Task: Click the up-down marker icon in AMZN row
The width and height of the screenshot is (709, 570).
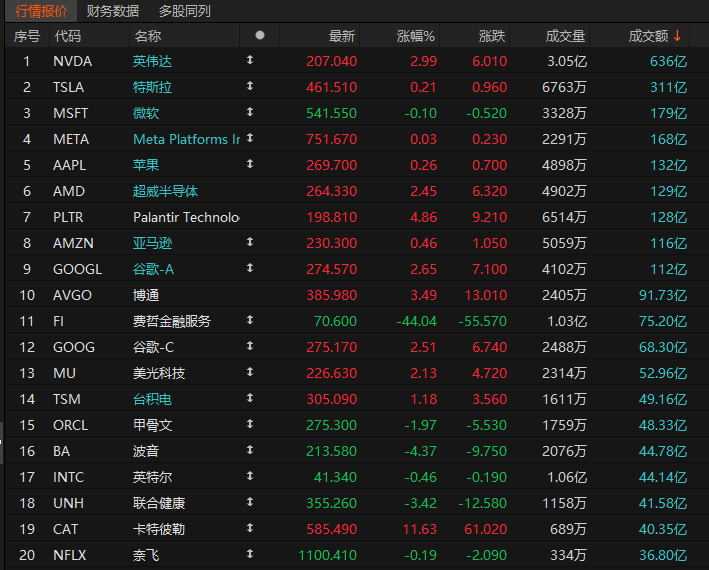Action: [250, 242]
